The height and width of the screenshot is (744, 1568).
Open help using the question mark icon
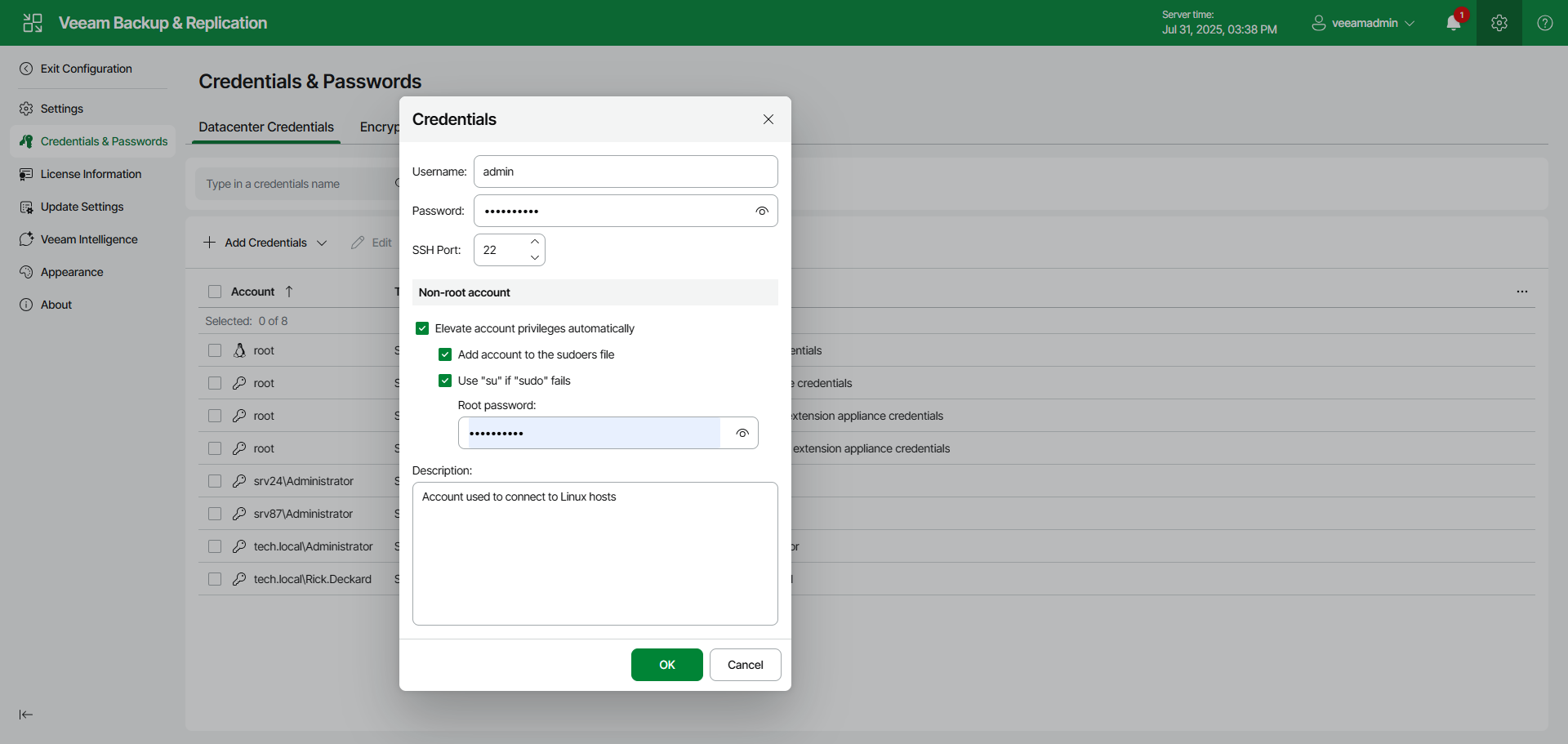[1544, 23]
